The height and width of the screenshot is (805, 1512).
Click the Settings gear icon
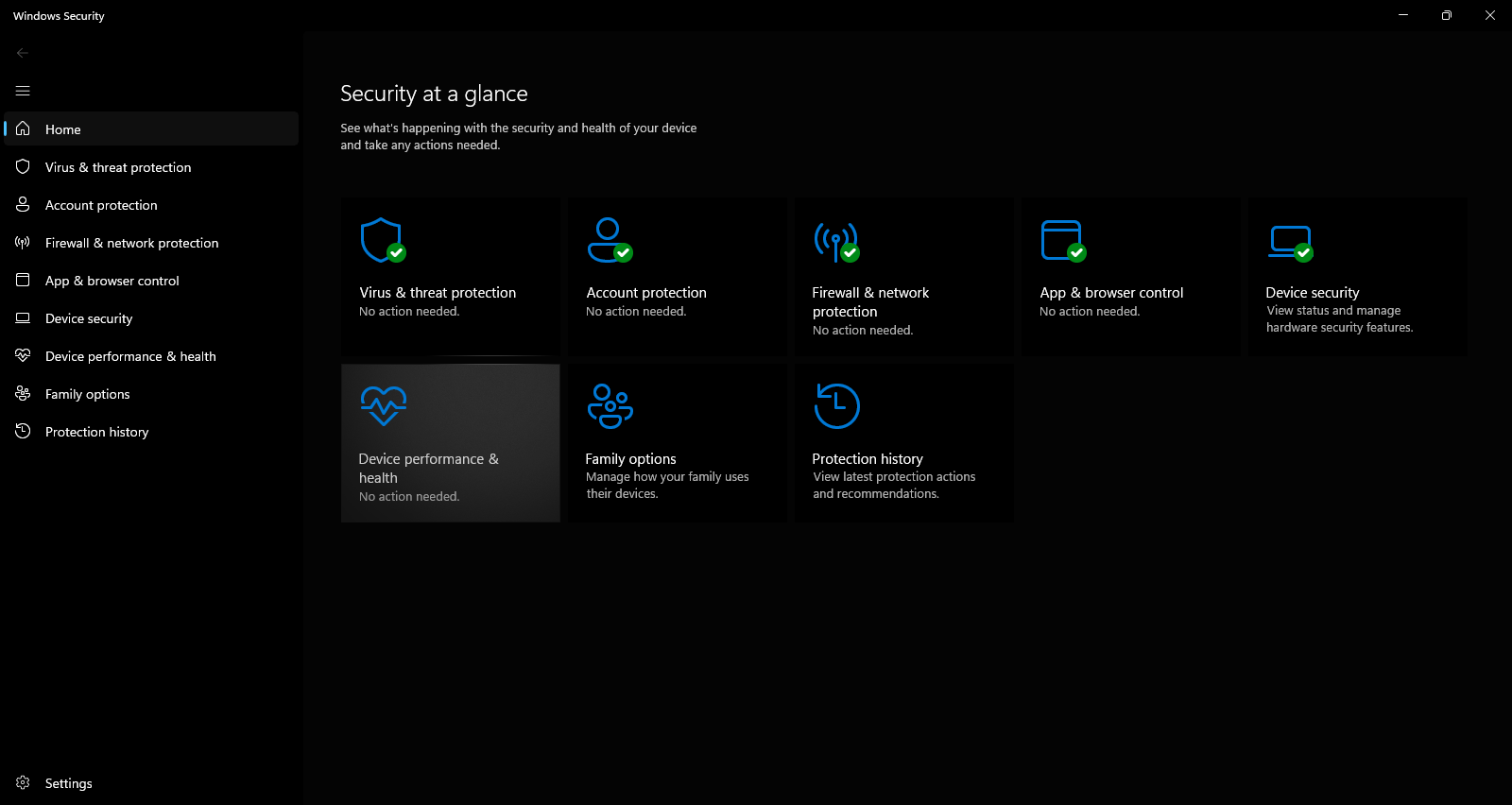[x=23, y=782]
